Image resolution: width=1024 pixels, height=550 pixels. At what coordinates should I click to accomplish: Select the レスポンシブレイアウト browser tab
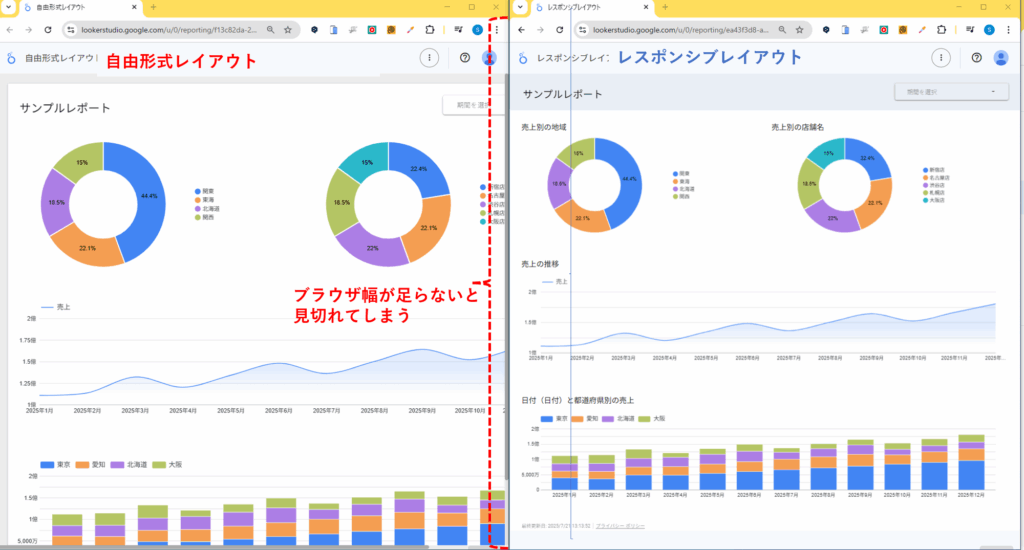[592, 7]
